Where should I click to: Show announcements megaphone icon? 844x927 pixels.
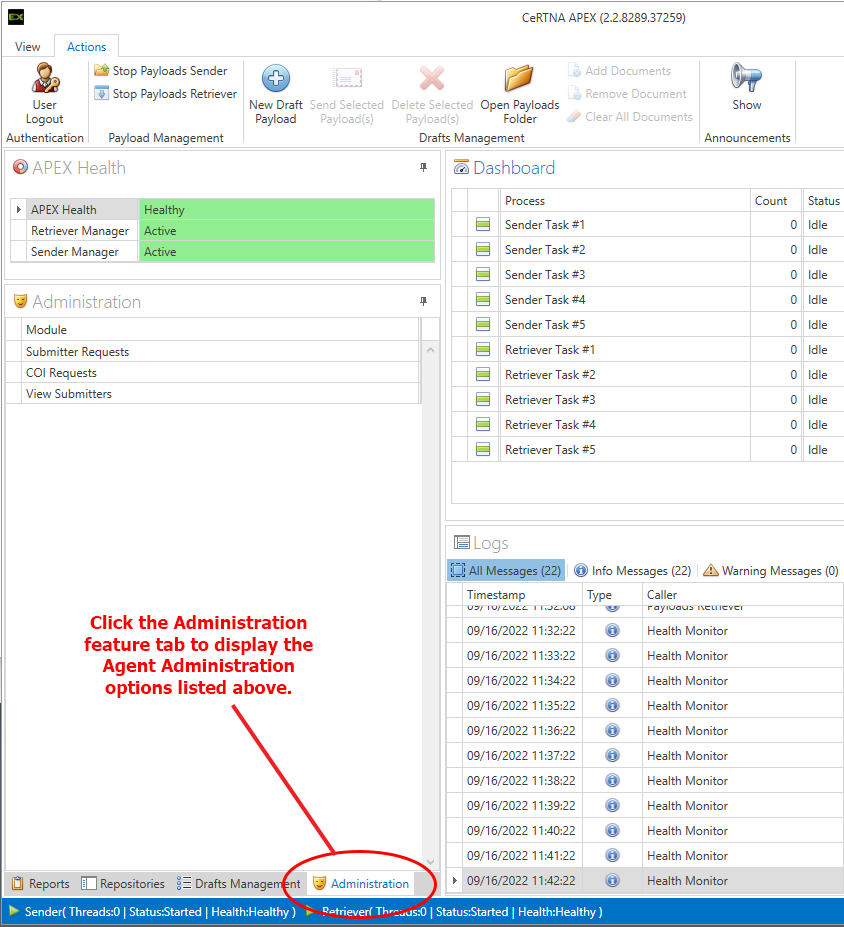[746, 78]
